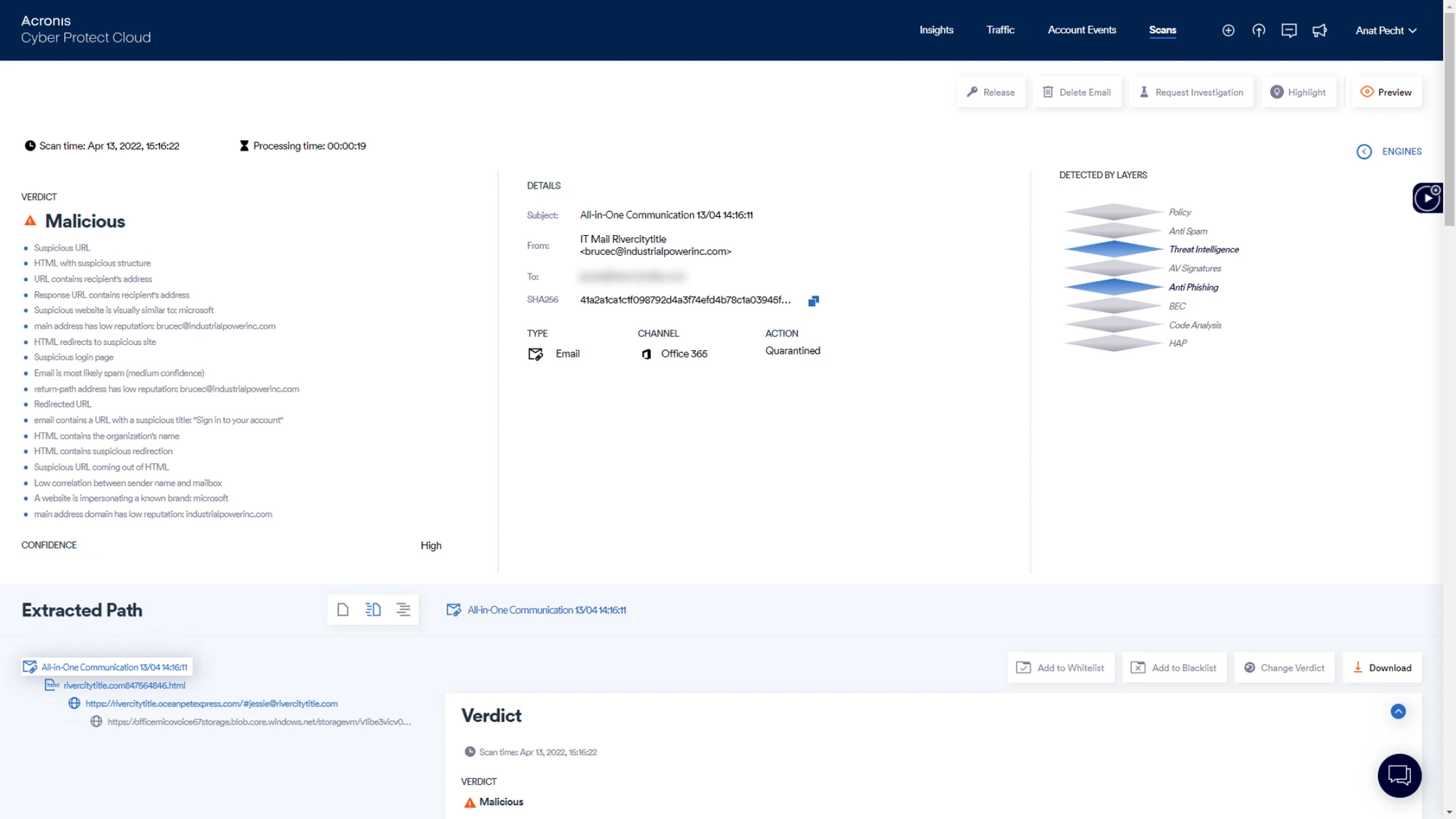1456x819 pixels.
Task: Click the megaphone announcements icon
Action: pos(1320,31)
